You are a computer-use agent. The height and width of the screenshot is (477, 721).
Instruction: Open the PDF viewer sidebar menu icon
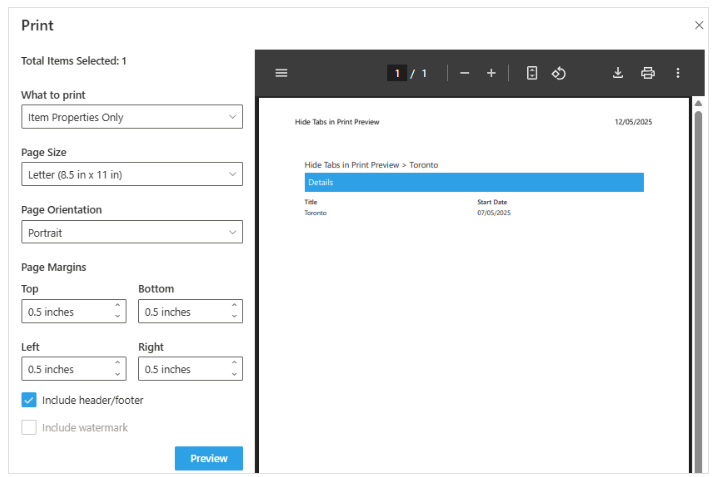pos(281,73)
